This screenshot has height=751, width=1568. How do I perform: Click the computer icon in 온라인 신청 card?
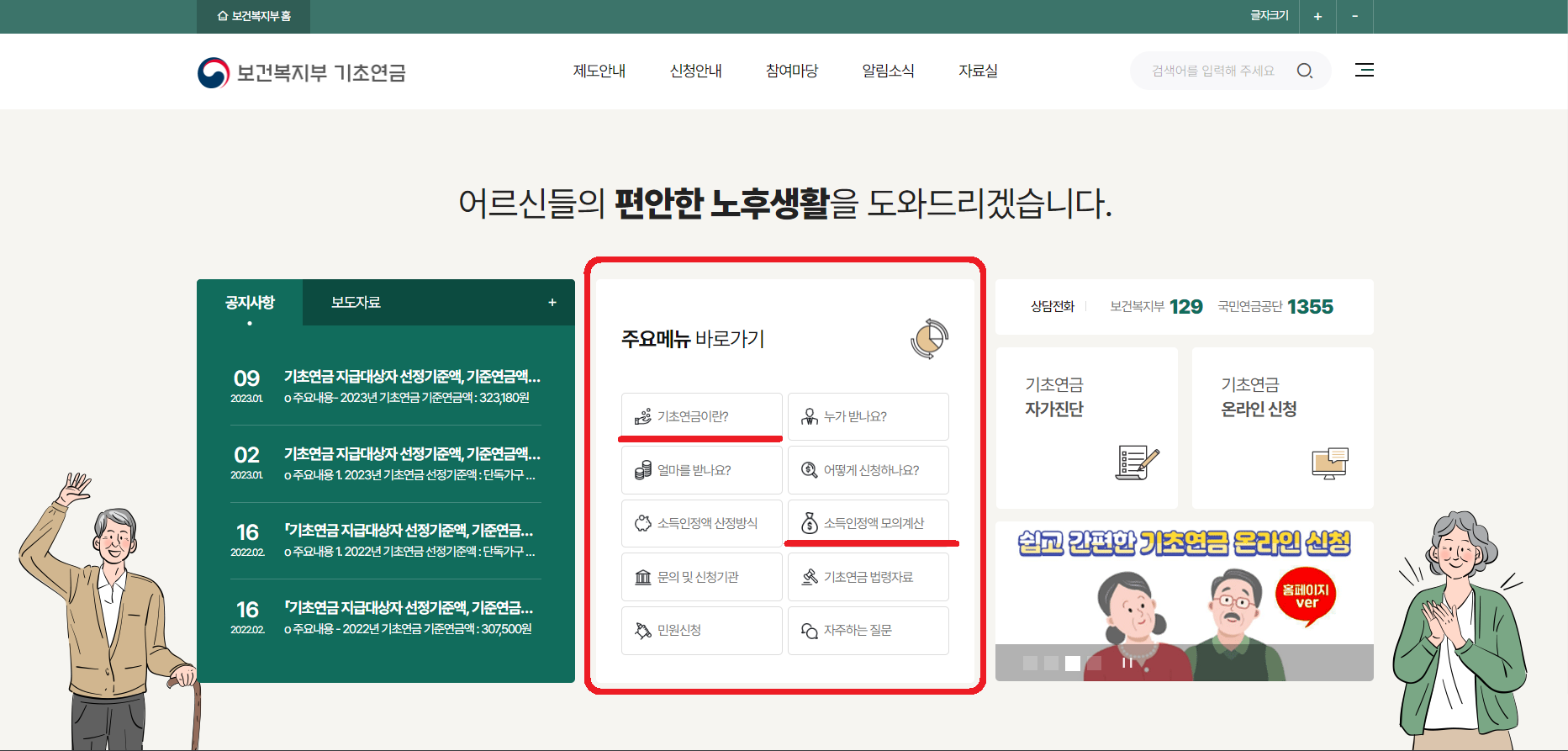coord(1330,463)
